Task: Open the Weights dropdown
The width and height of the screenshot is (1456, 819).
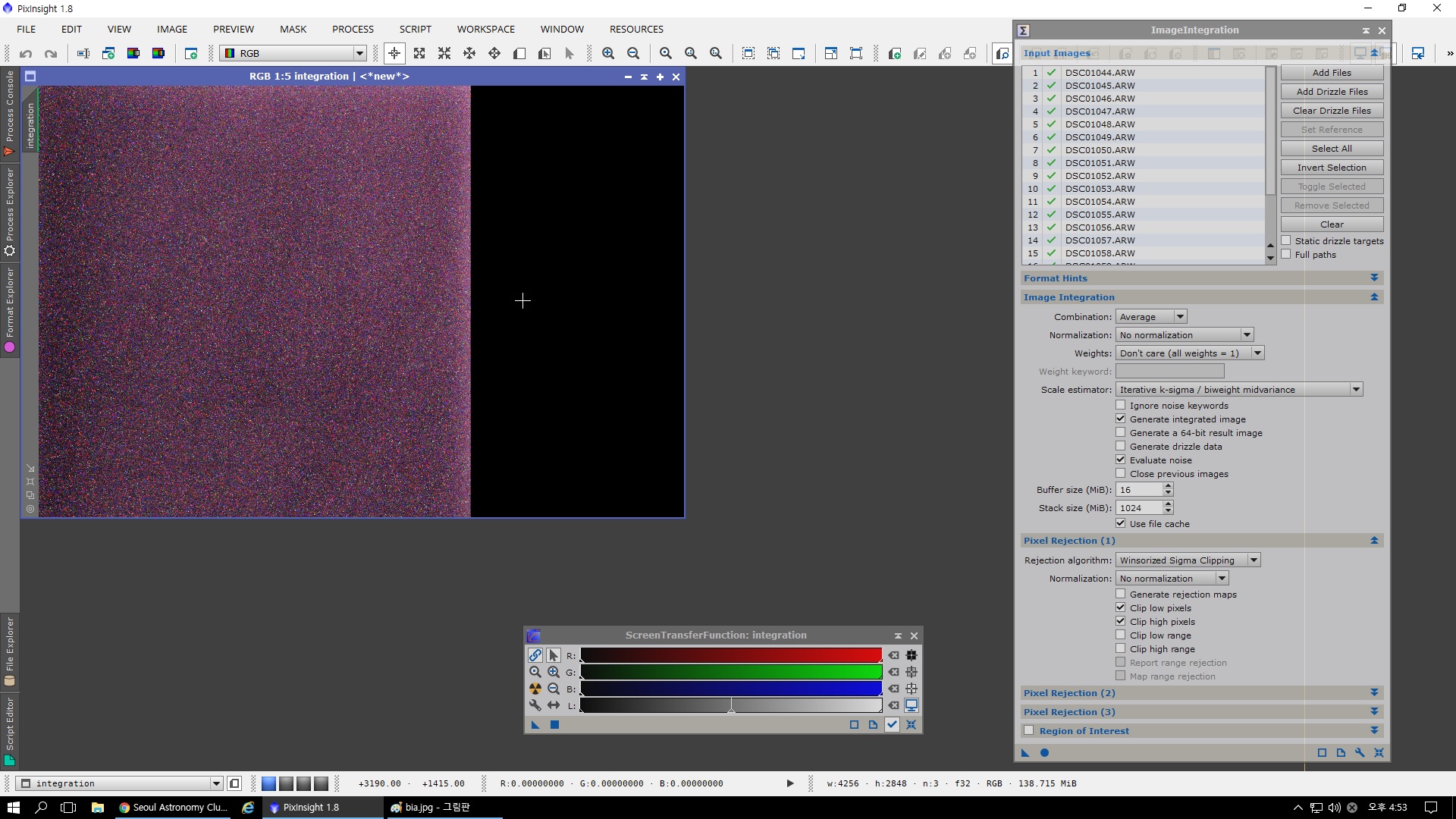Action: tap(1190, 353)
